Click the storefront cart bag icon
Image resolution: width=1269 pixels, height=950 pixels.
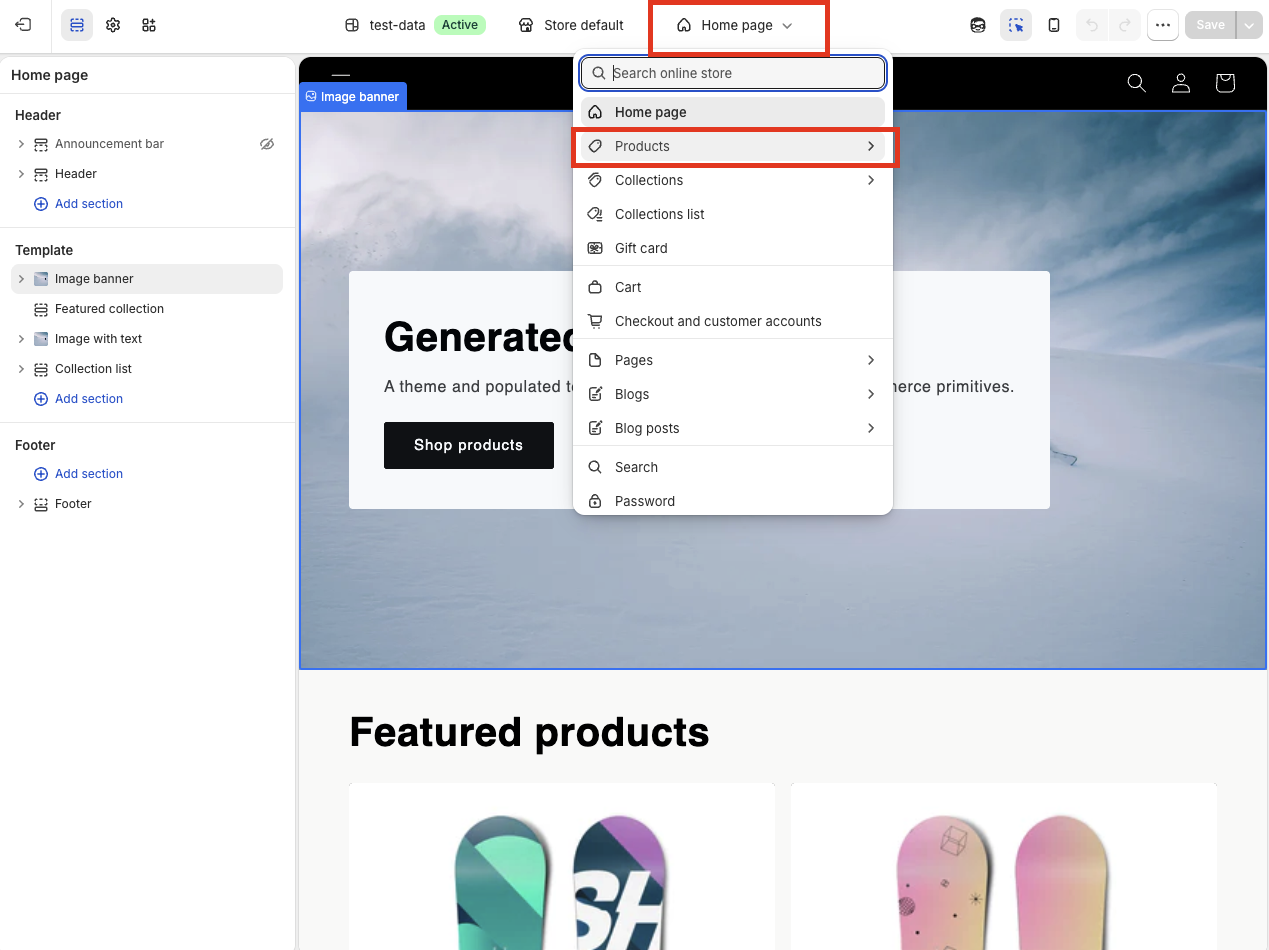(1225, 83)
